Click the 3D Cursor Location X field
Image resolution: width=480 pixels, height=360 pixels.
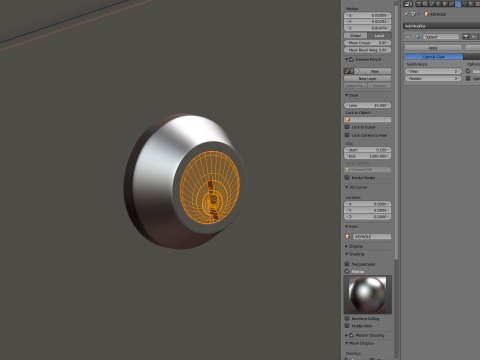tap(367, 204)
